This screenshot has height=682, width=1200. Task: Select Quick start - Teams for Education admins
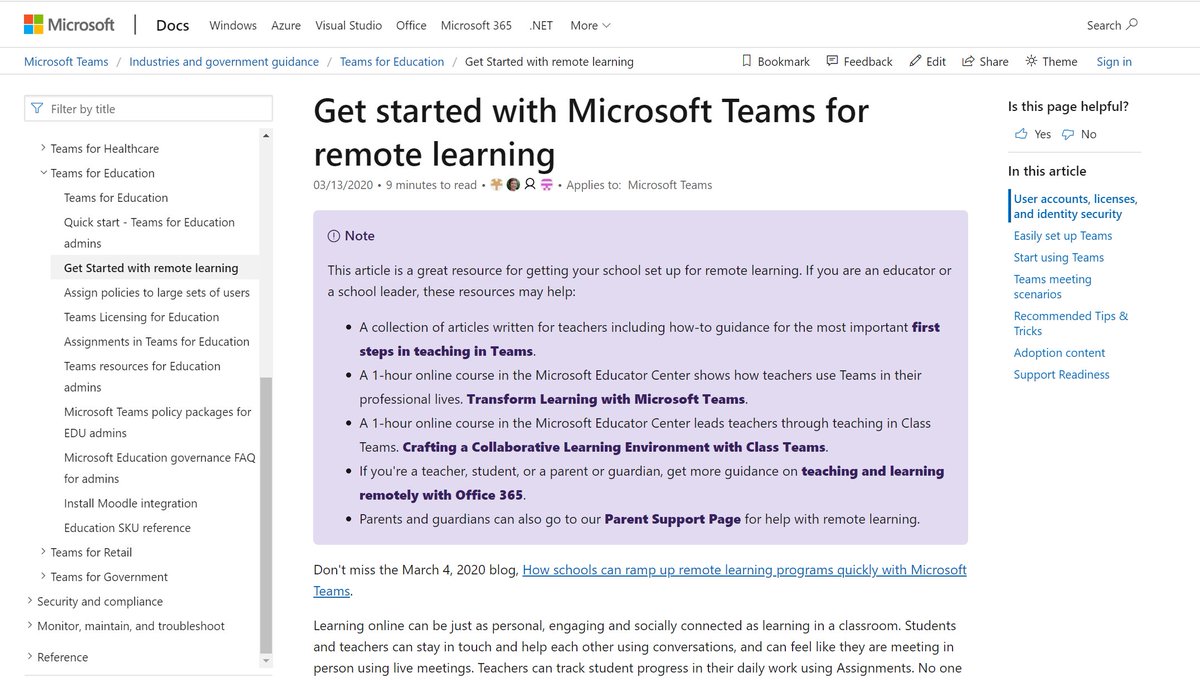coord(149,233)
